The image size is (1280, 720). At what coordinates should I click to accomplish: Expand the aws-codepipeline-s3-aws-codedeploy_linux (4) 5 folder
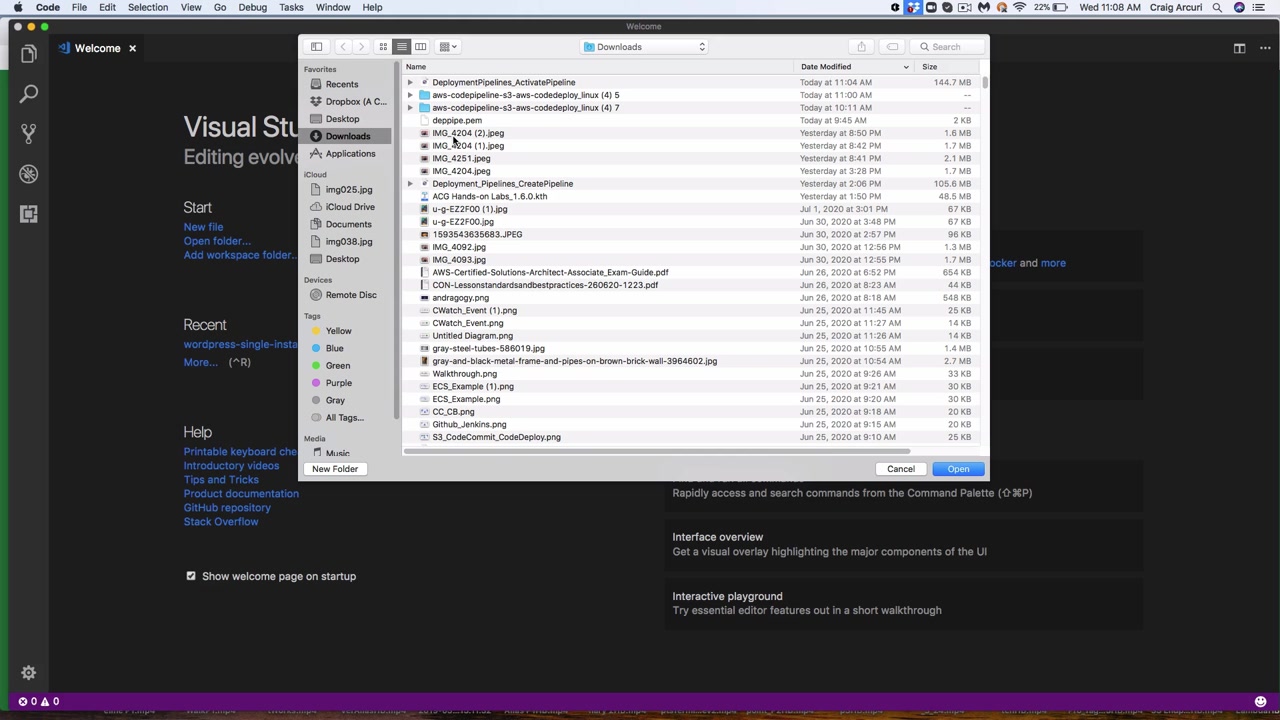410,95
